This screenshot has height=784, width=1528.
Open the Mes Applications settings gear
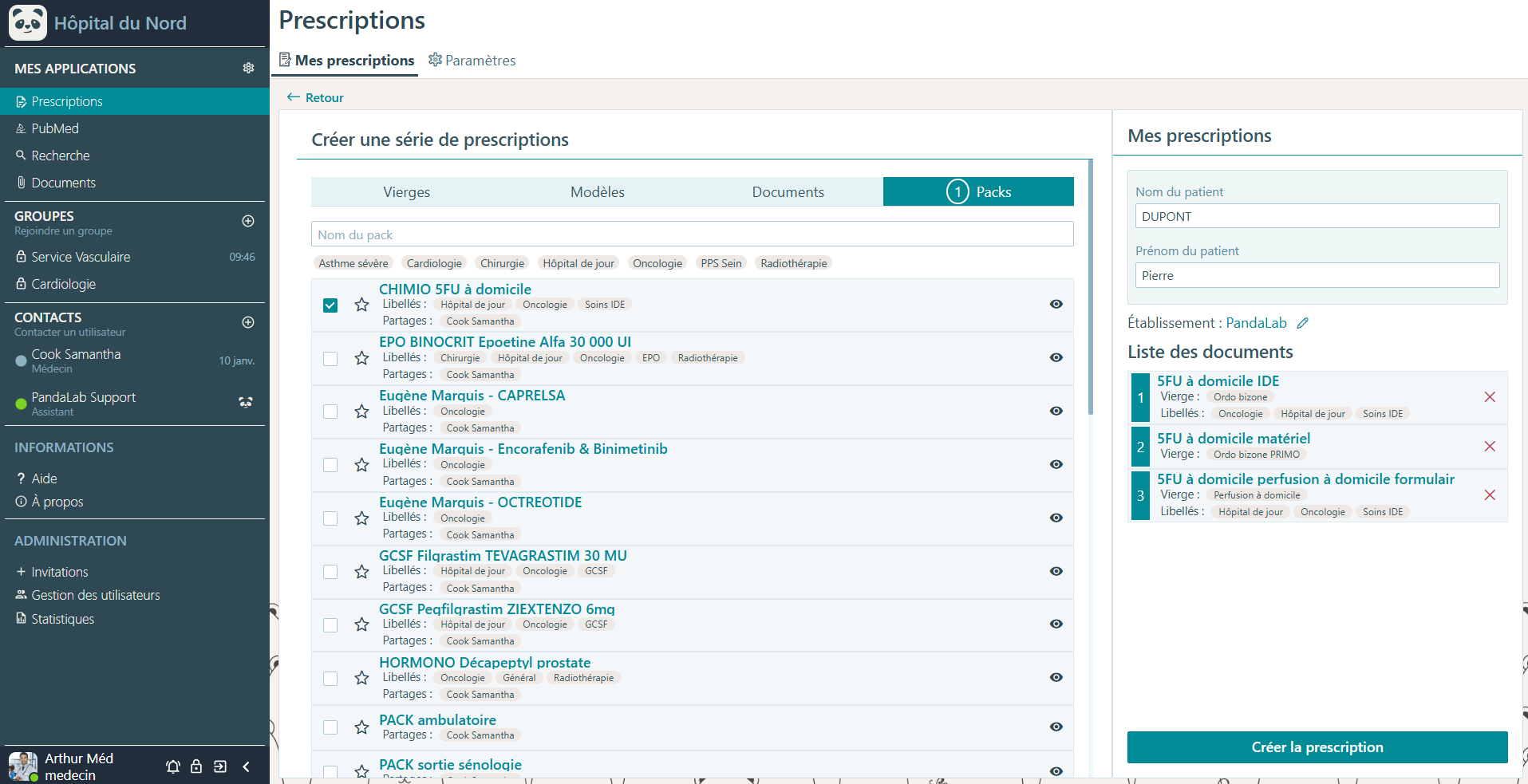point(248,69)
